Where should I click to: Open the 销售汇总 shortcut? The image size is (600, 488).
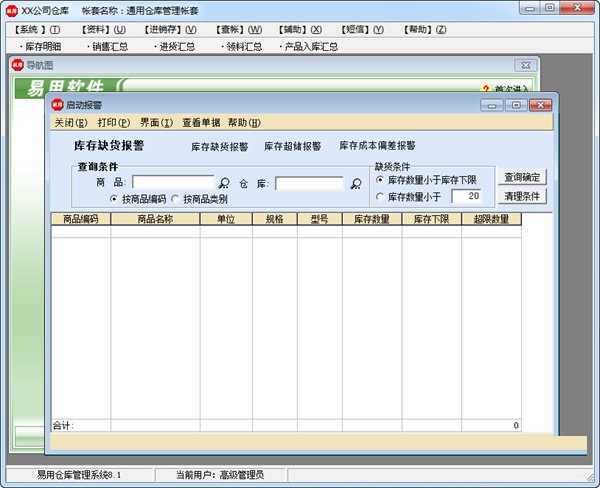pos(108,47)
